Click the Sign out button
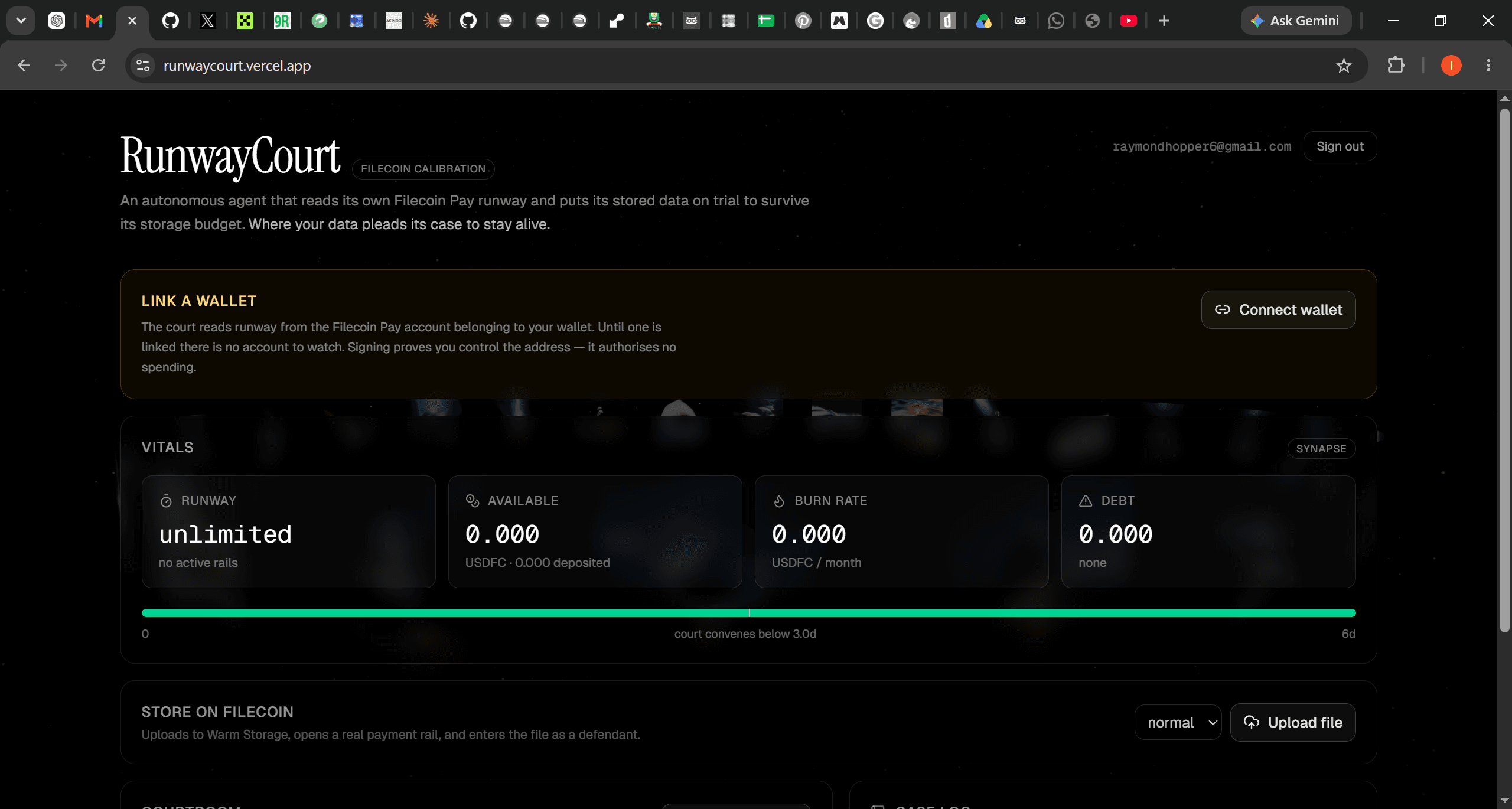 point(1340,146)
